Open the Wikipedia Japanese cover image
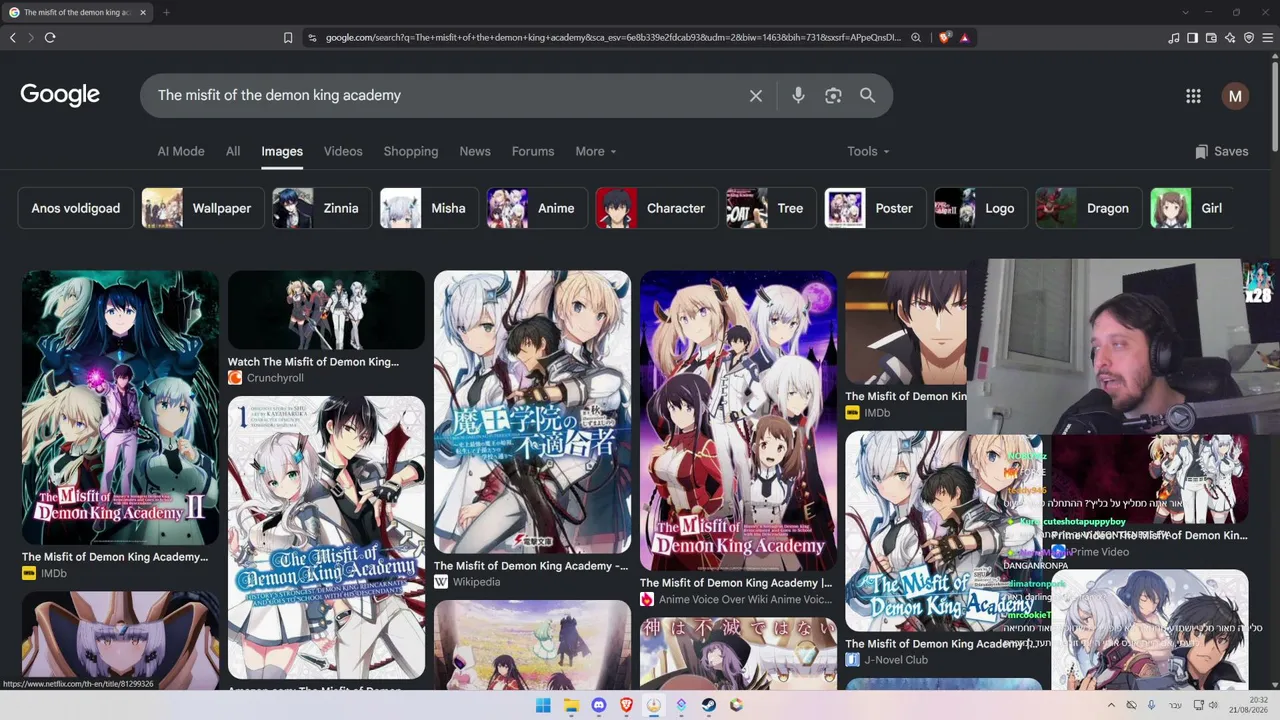The height and width of the screenshot is (720, 1280). (532, 412)
